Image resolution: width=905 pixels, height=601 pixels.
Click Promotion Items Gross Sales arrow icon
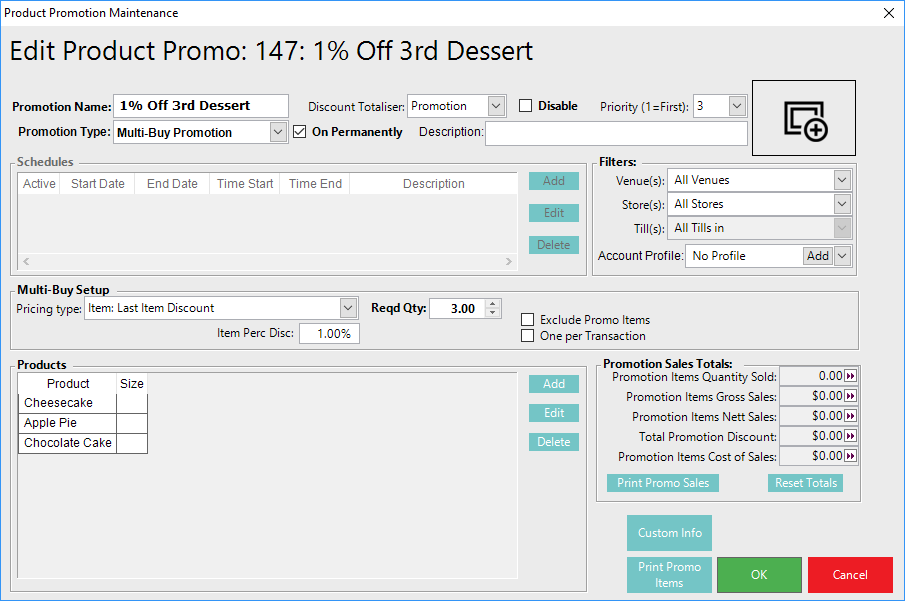pyautogui.click(x=851, y=396)
